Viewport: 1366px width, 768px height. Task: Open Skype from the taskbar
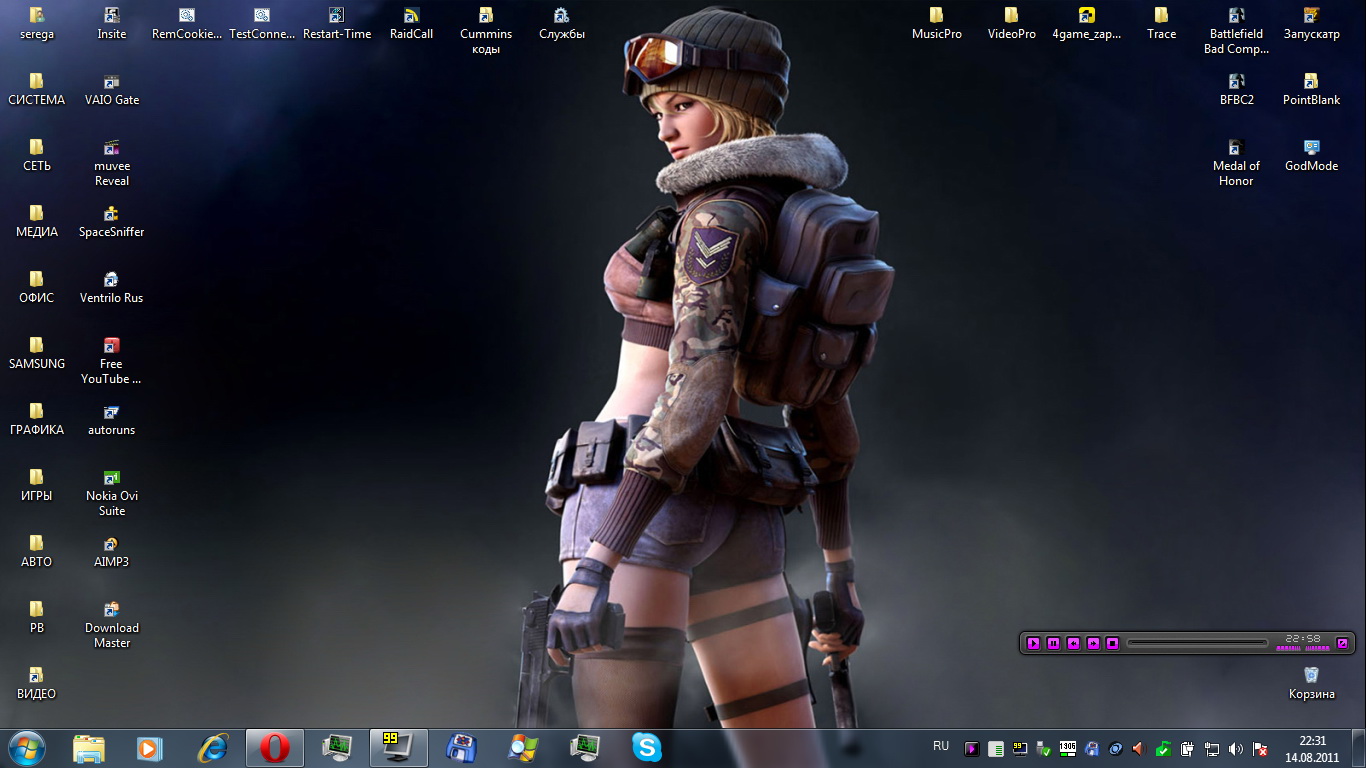[x=646, y=748]
